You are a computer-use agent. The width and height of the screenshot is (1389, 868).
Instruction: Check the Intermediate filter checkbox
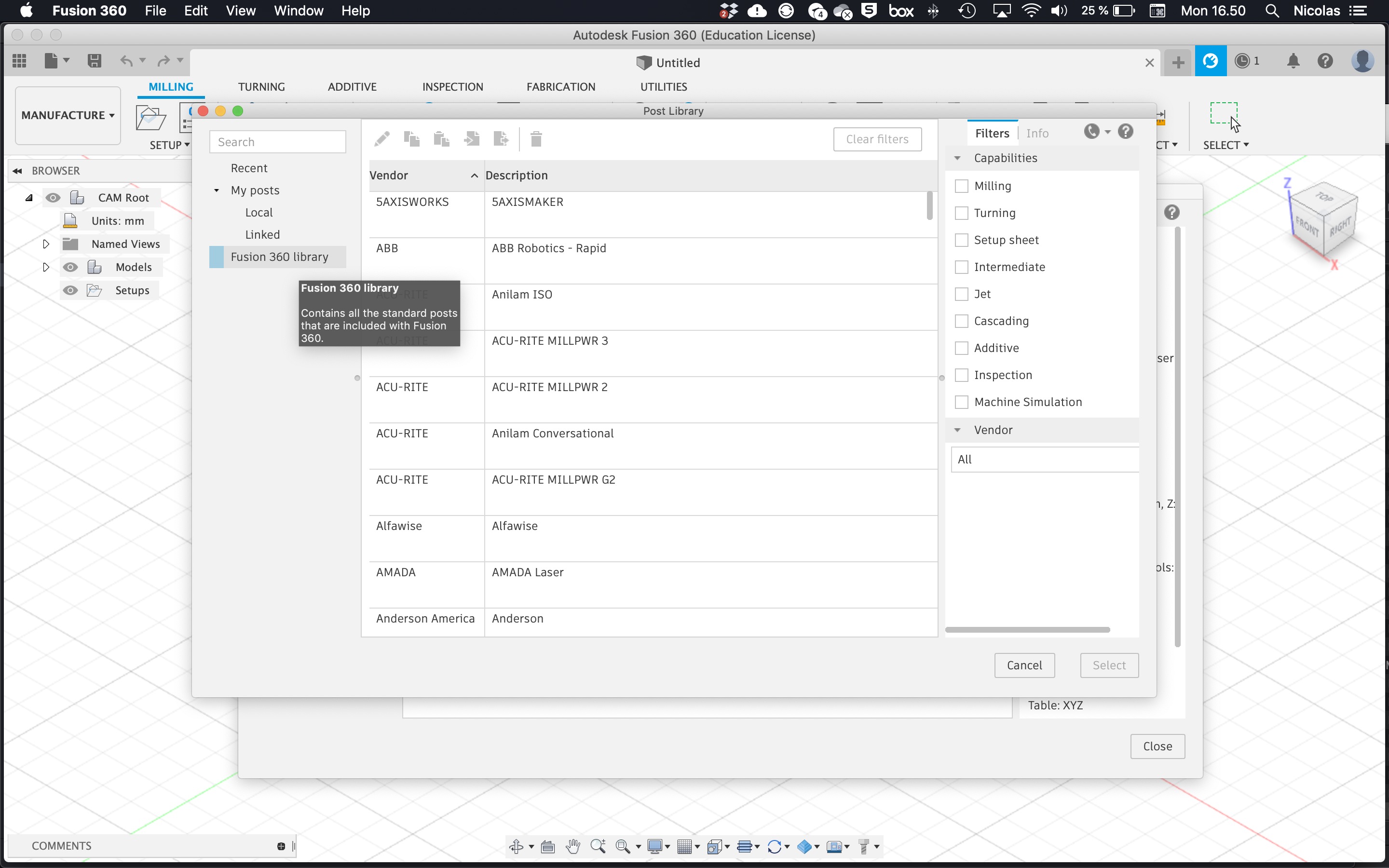(x=961, y=267)
